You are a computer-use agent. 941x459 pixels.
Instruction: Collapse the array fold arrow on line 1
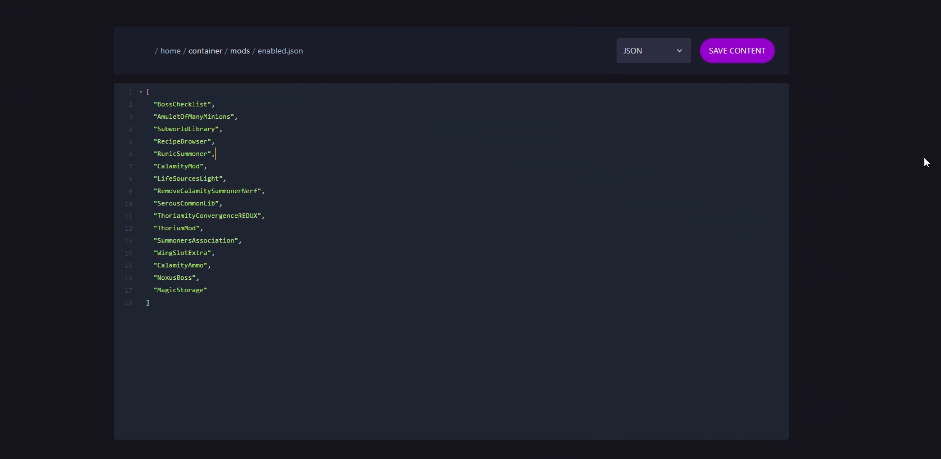click(141, 92)
